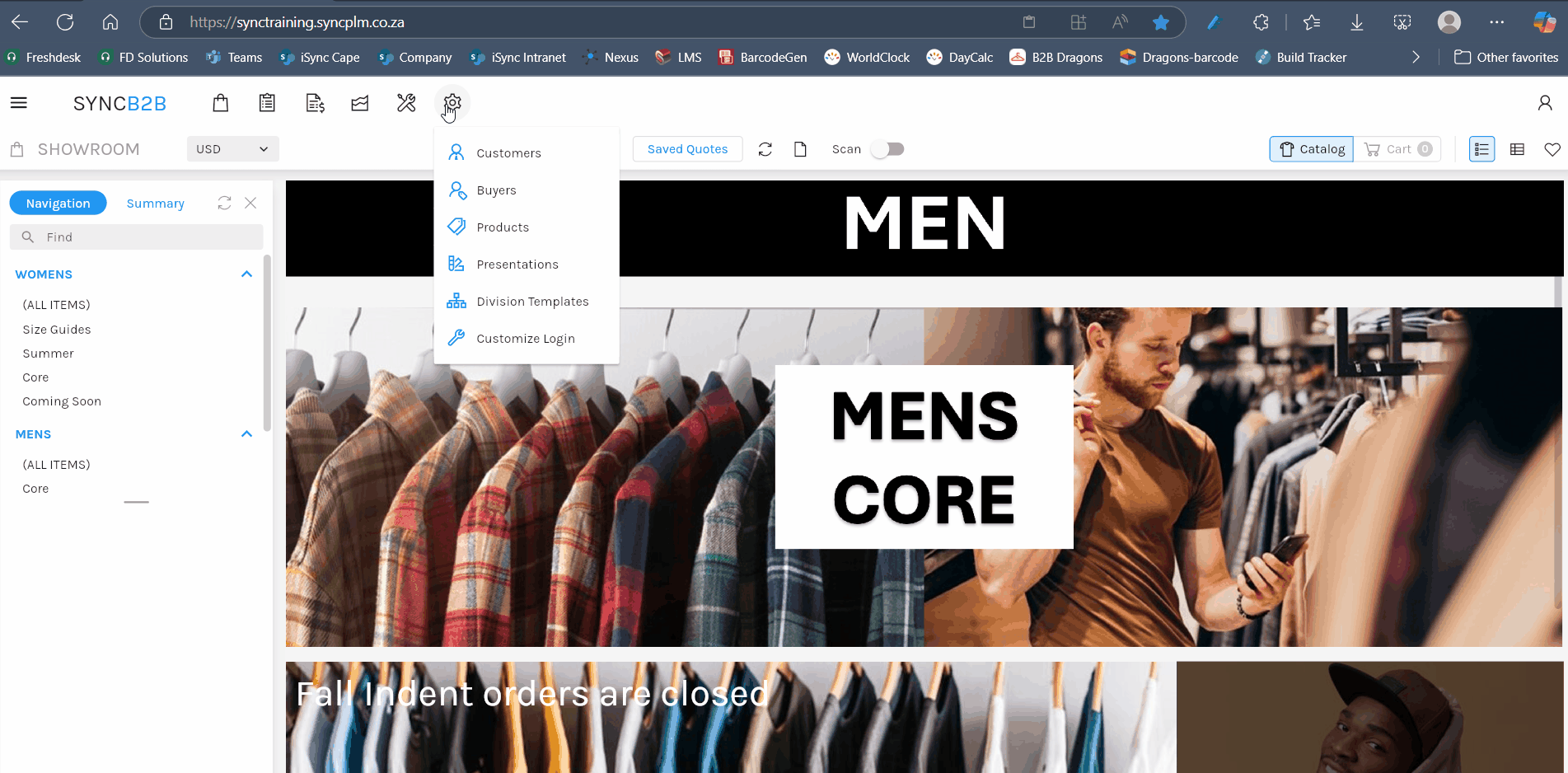This screenshot has height=773, width=1568.
Task: Open the Build Tracker bookmark
Action: tap(1301, 57)
